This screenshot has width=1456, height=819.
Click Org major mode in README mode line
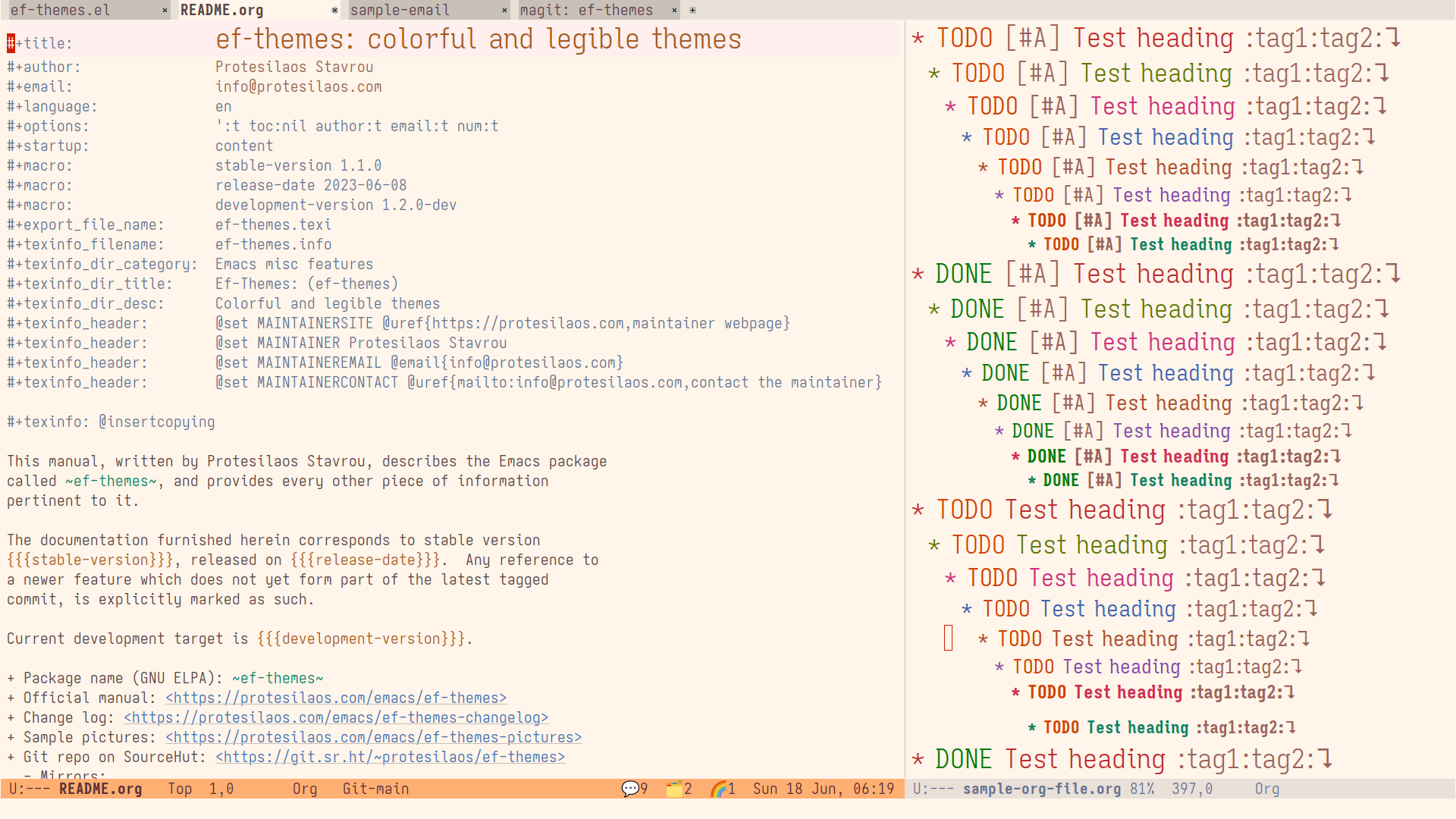point(305,789)
